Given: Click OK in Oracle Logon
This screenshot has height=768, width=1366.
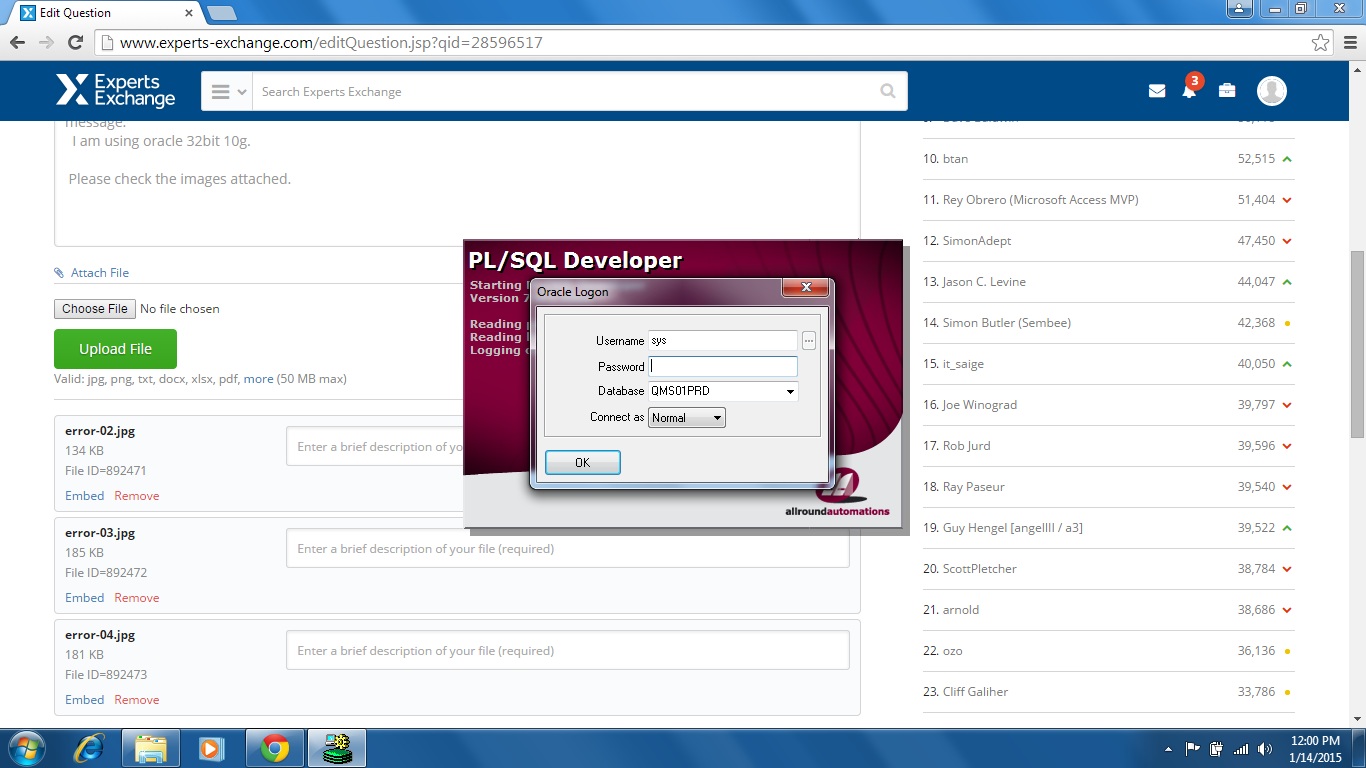Looking at the screenshot, I should point(583,462).
